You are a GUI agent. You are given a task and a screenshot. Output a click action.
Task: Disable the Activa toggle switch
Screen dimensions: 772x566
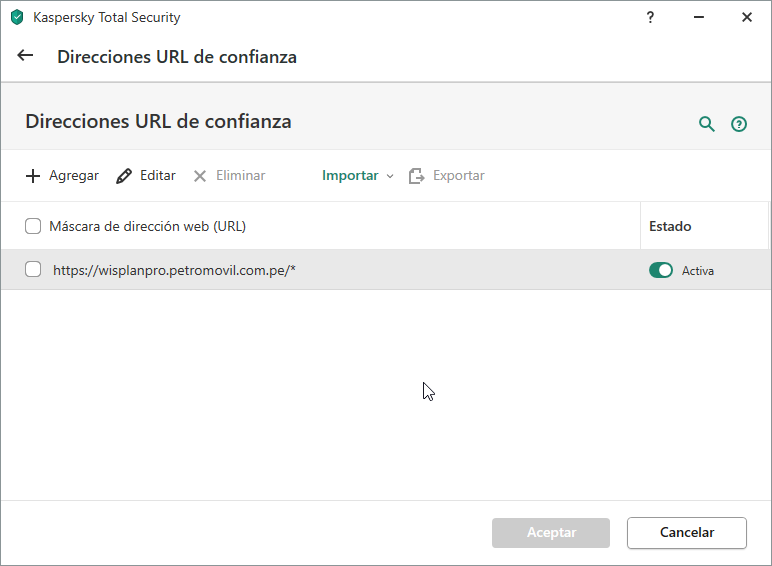point(661,270)
